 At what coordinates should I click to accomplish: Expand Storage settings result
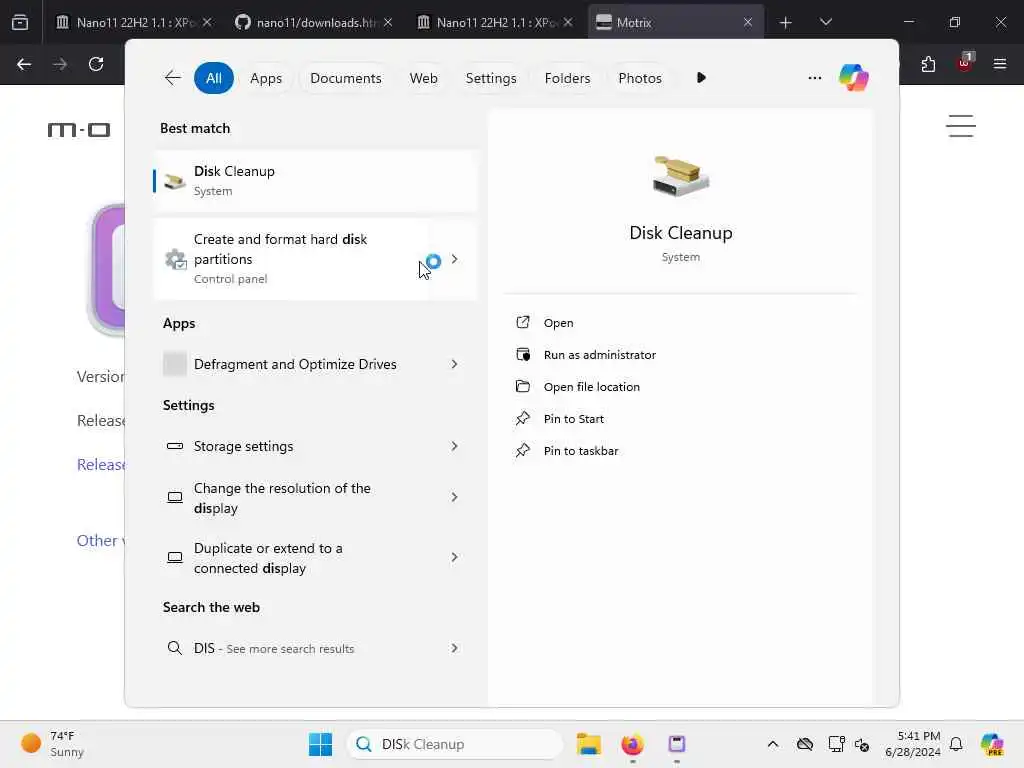tap(455, 446)
